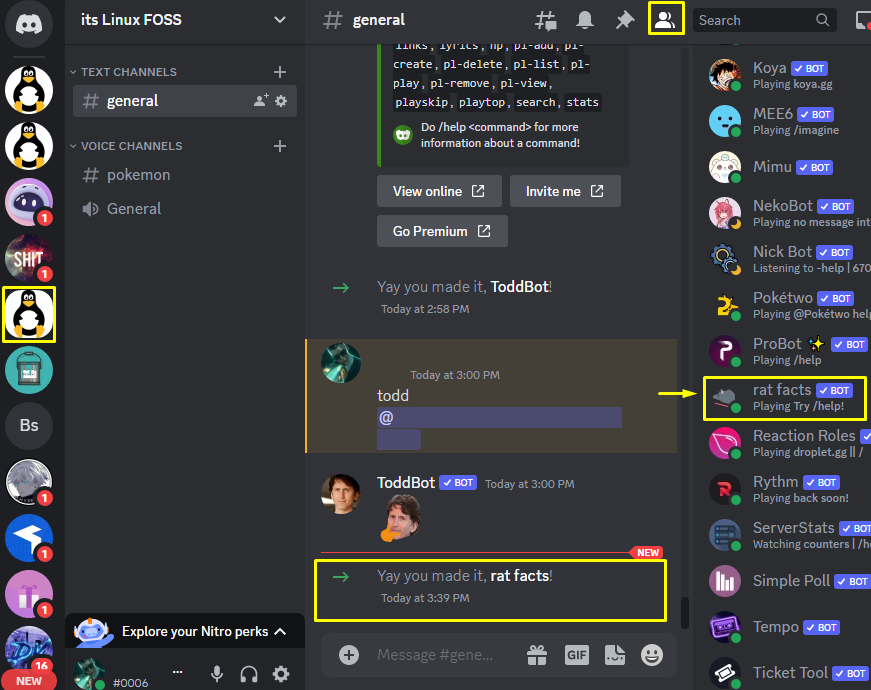Click the View online button
Viewport: 871px width, 690px height.
[x=439, y=191]
